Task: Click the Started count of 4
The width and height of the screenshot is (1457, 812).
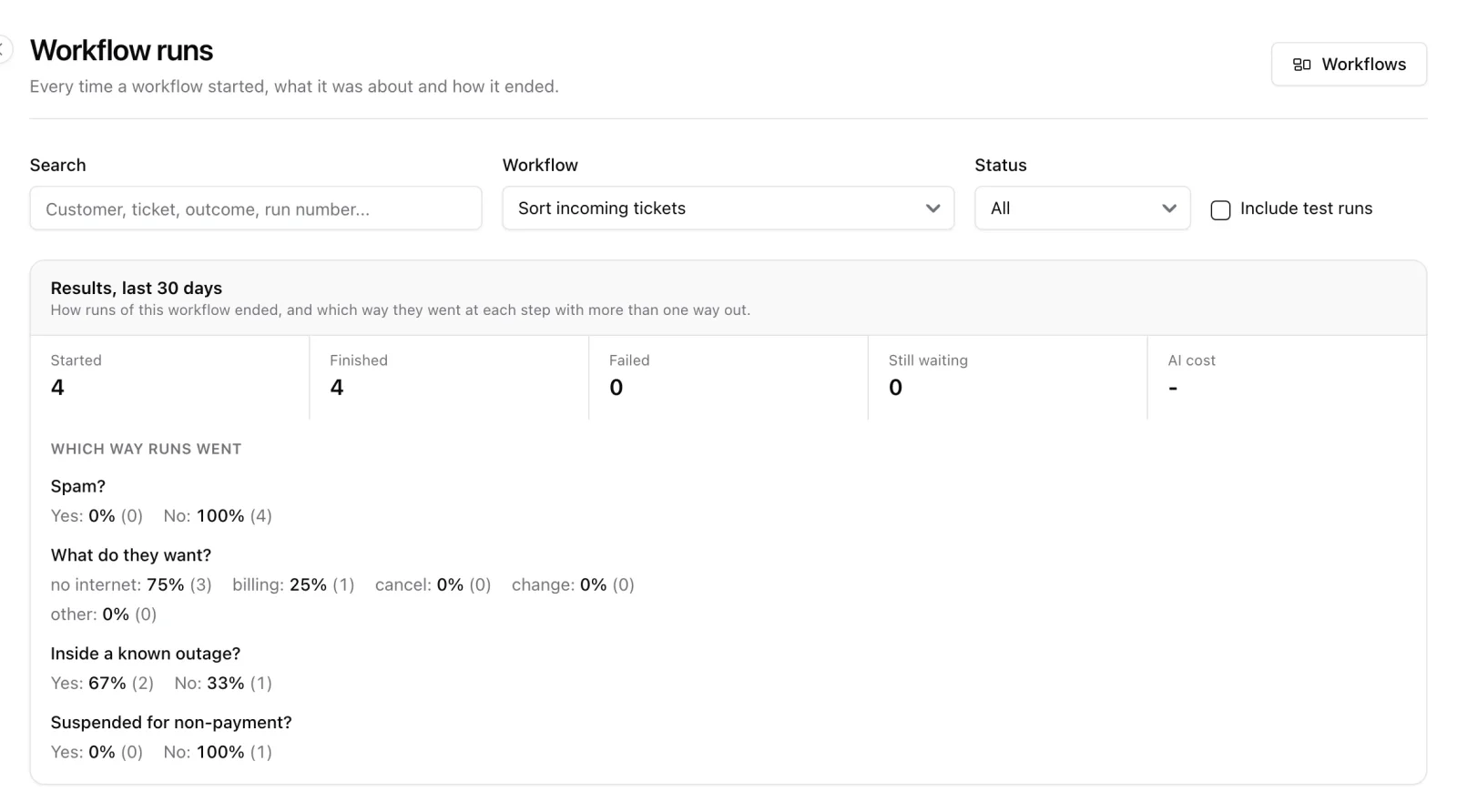Action: [57, 388]
